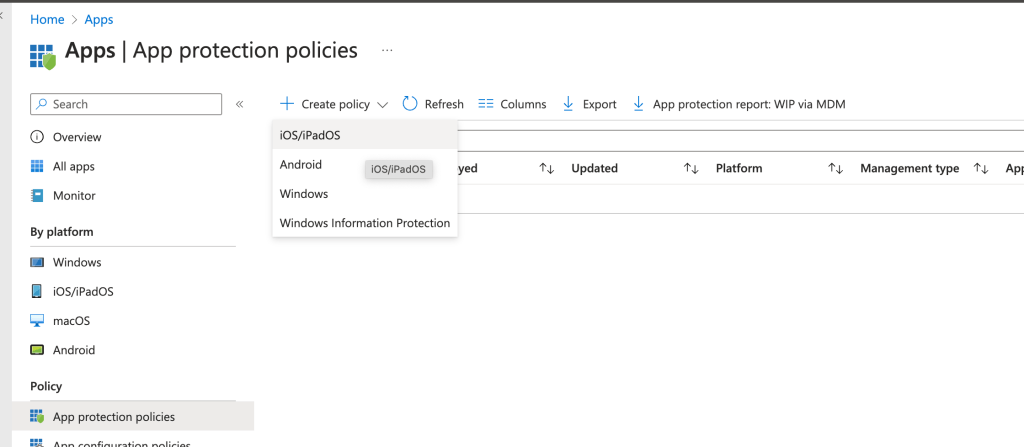Image resolution: width=1024 pixels, height=447 pixels.
Task: Select the Monitor icon in sidebar
Action: 37,196
